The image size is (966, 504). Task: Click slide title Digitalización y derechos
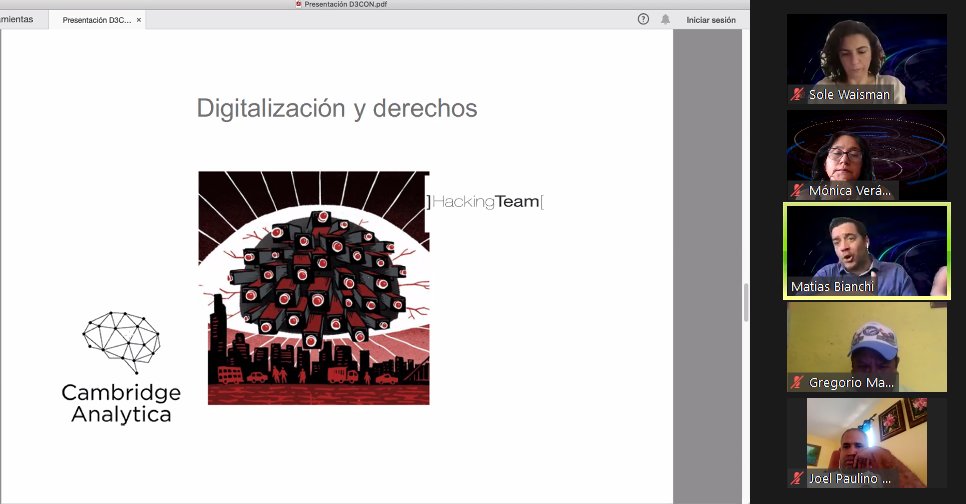coord(337,108)
